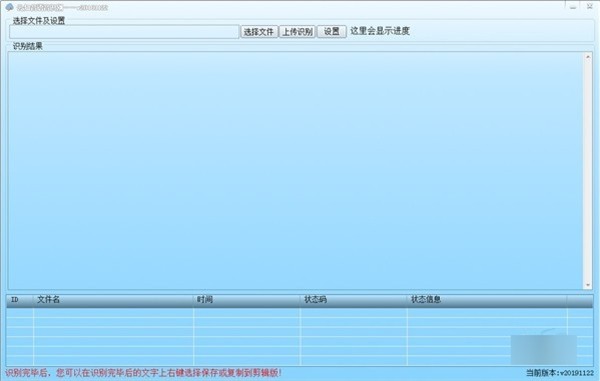The image size is (600, 381).
Task: Select the first empty row in file table
Action: tap(300, 313)
